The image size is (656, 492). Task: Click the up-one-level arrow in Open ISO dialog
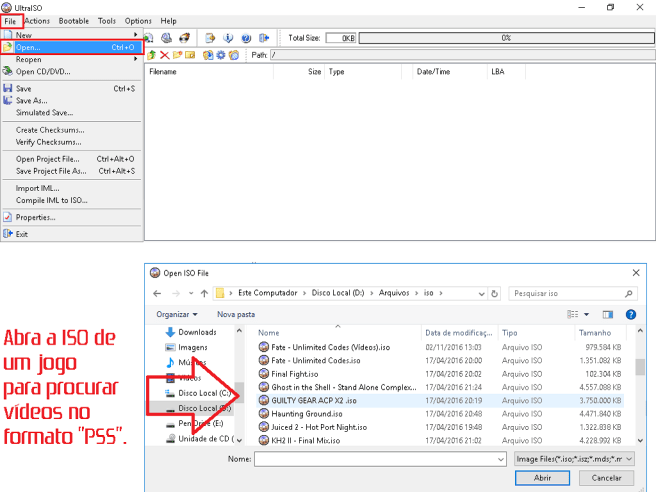point(202,293)
